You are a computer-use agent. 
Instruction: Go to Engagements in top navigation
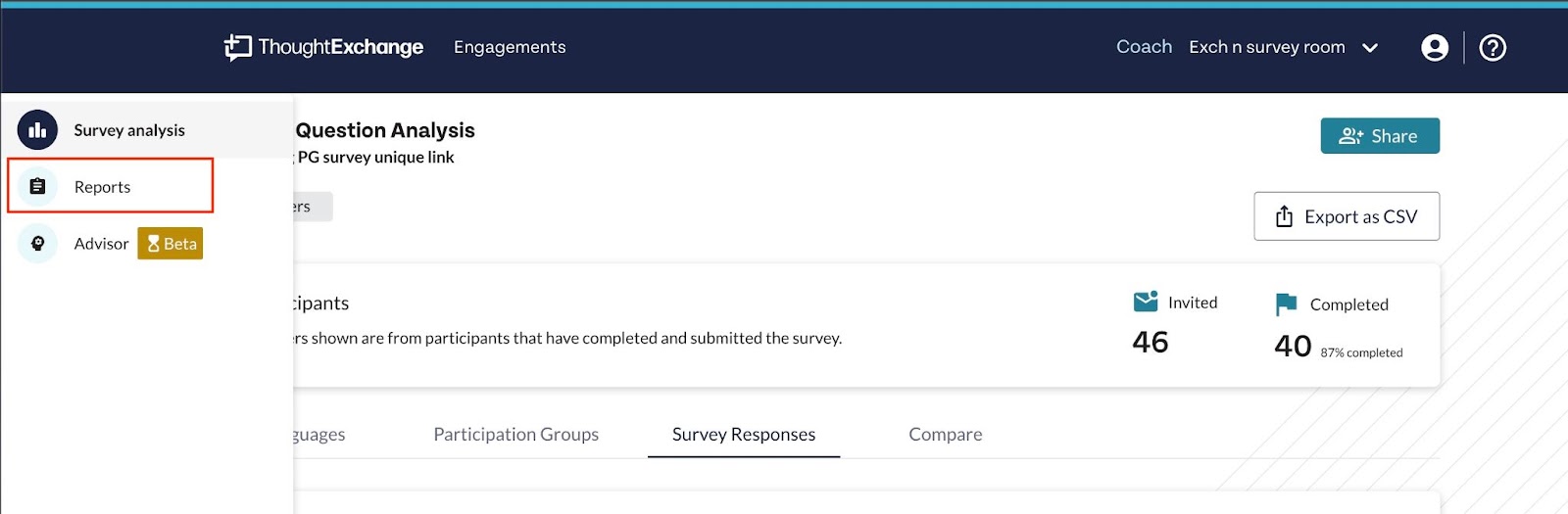(510, 47)
